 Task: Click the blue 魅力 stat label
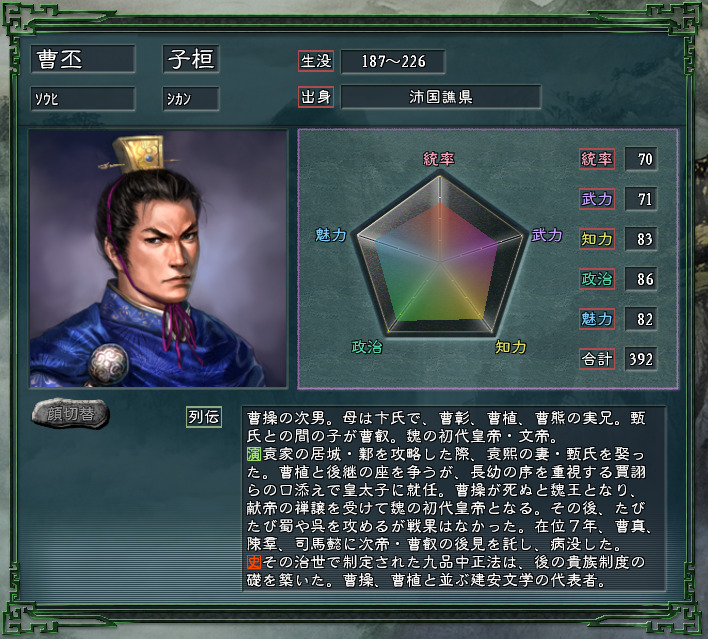pyautogui.click(x=596, y=319)
